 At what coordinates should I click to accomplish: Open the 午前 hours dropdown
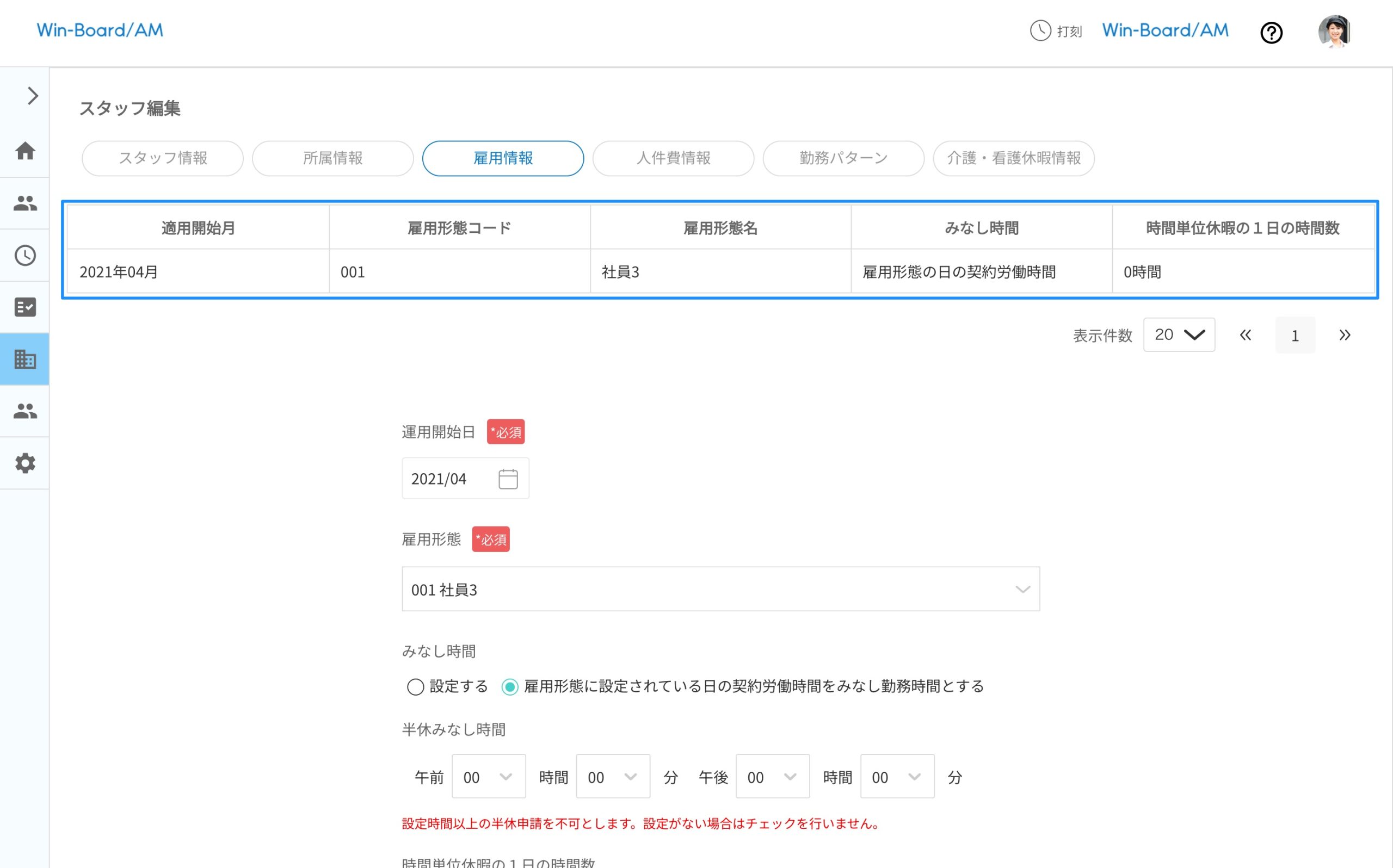pos(488,777)
